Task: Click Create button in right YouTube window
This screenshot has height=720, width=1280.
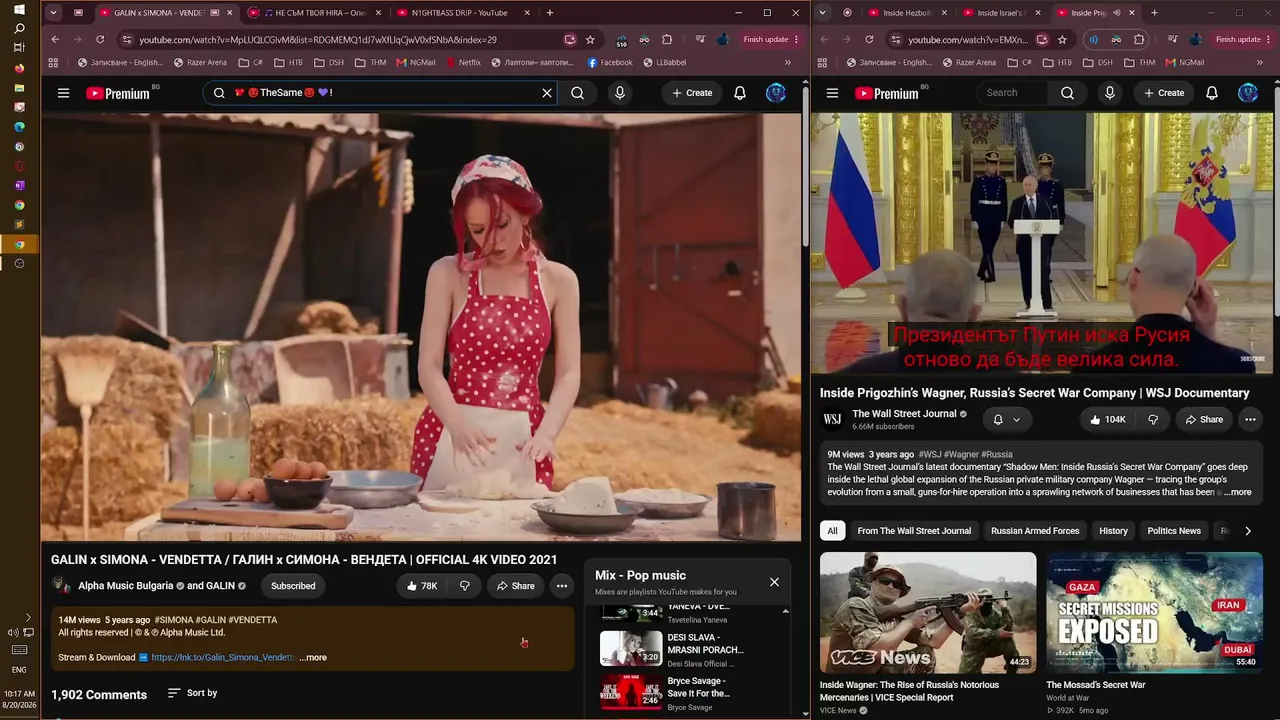Action: click(x=1164, y=93)
